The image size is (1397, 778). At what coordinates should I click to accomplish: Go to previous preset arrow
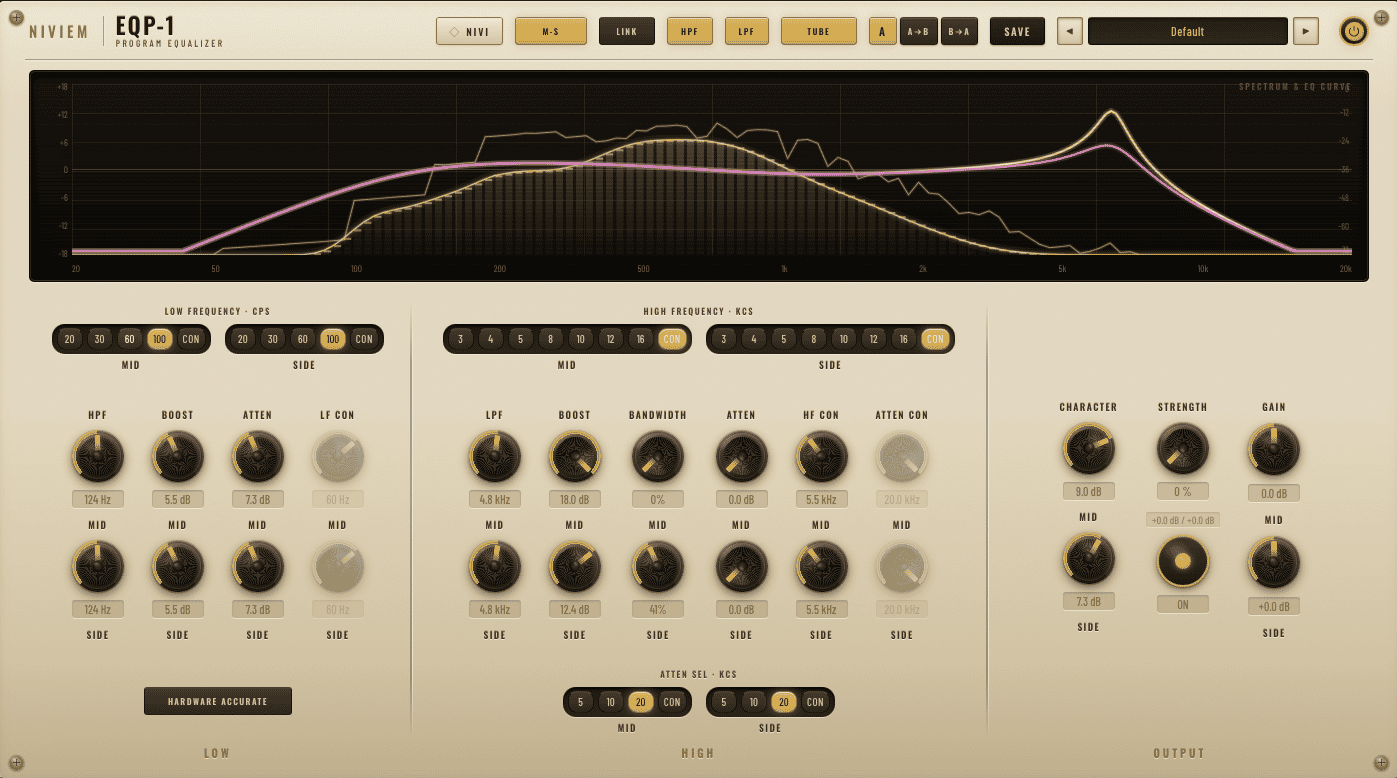click(1070, 31)
